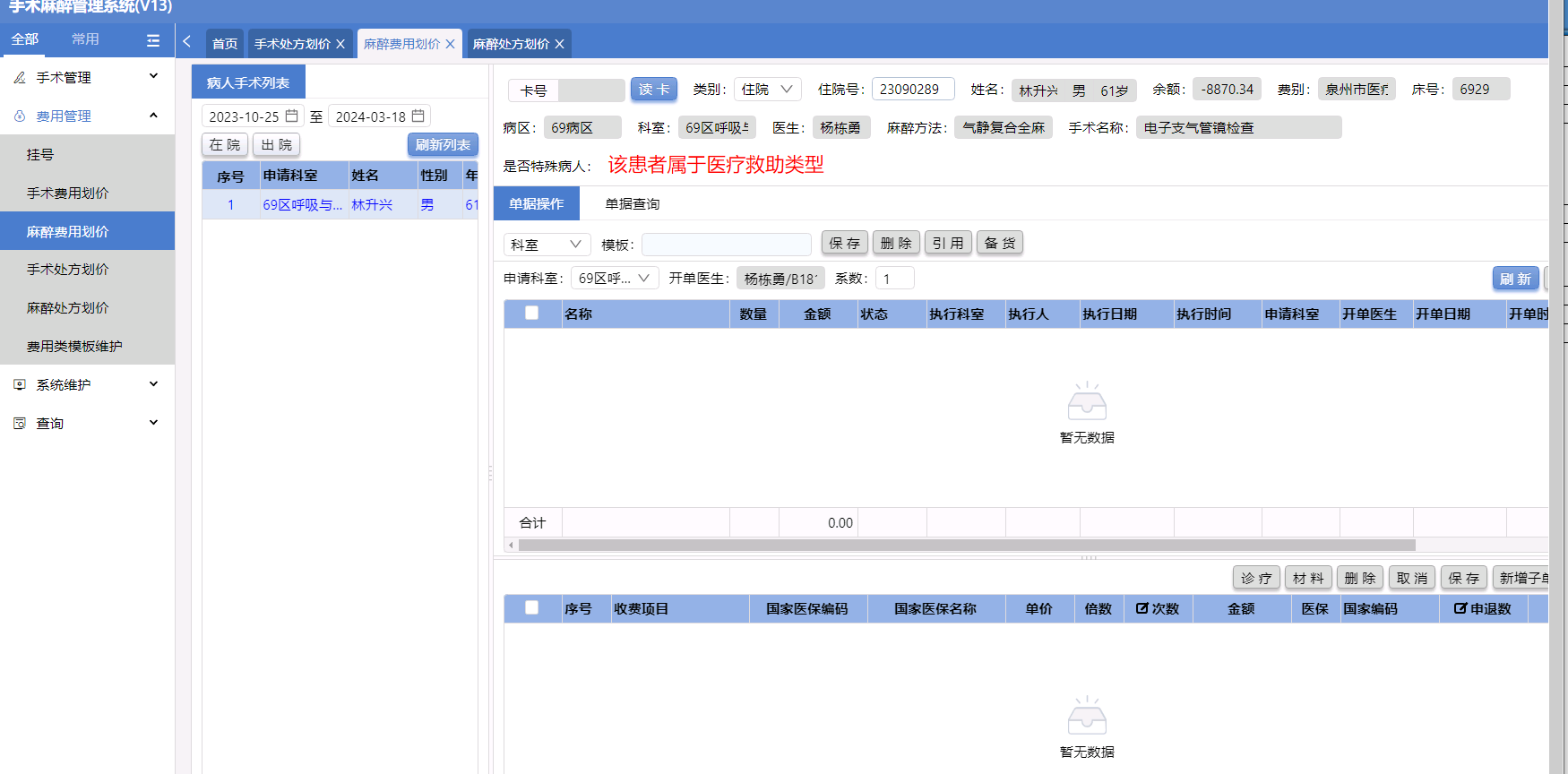Switch to the 手术处方划价 tab
The height and width of the screenshot is (774, 1568).
click(x=292, y=44)
